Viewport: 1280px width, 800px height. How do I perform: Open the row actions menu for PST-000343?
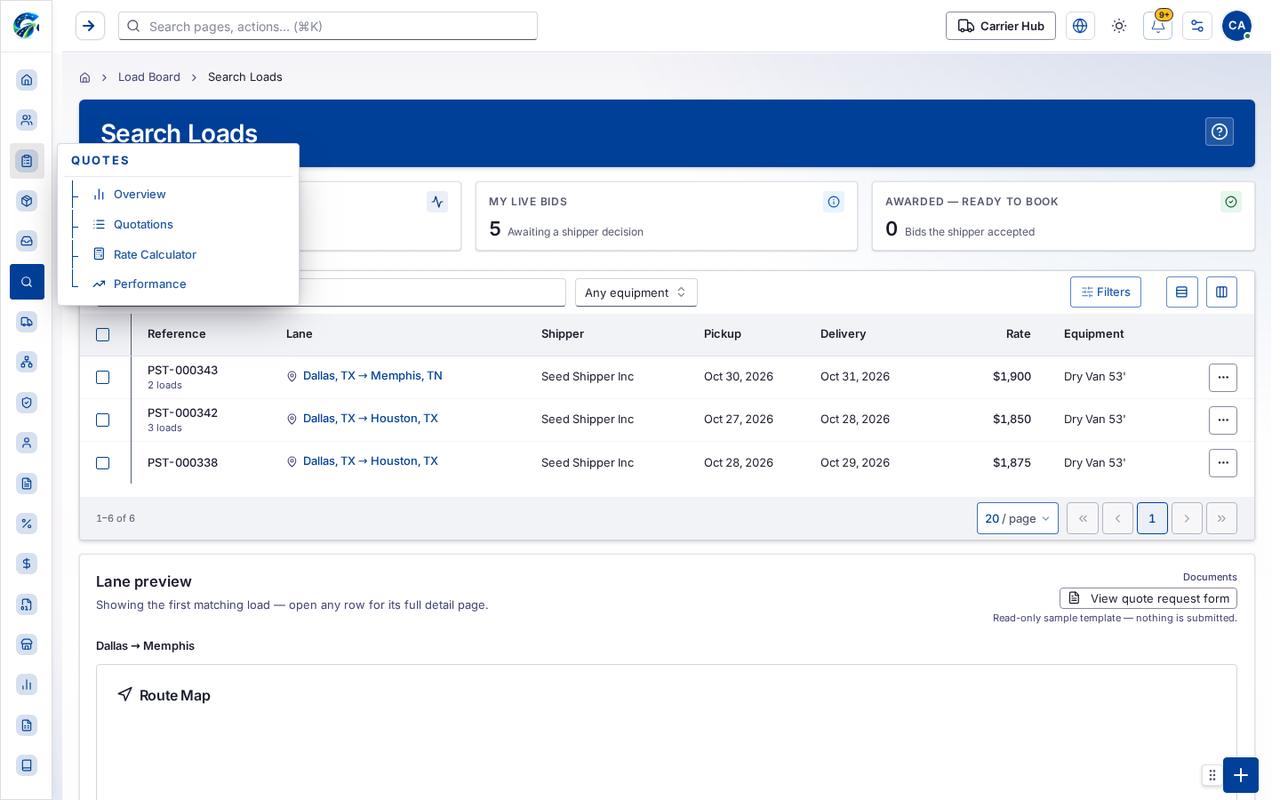pyautogui.click(x=1223, y=377)
